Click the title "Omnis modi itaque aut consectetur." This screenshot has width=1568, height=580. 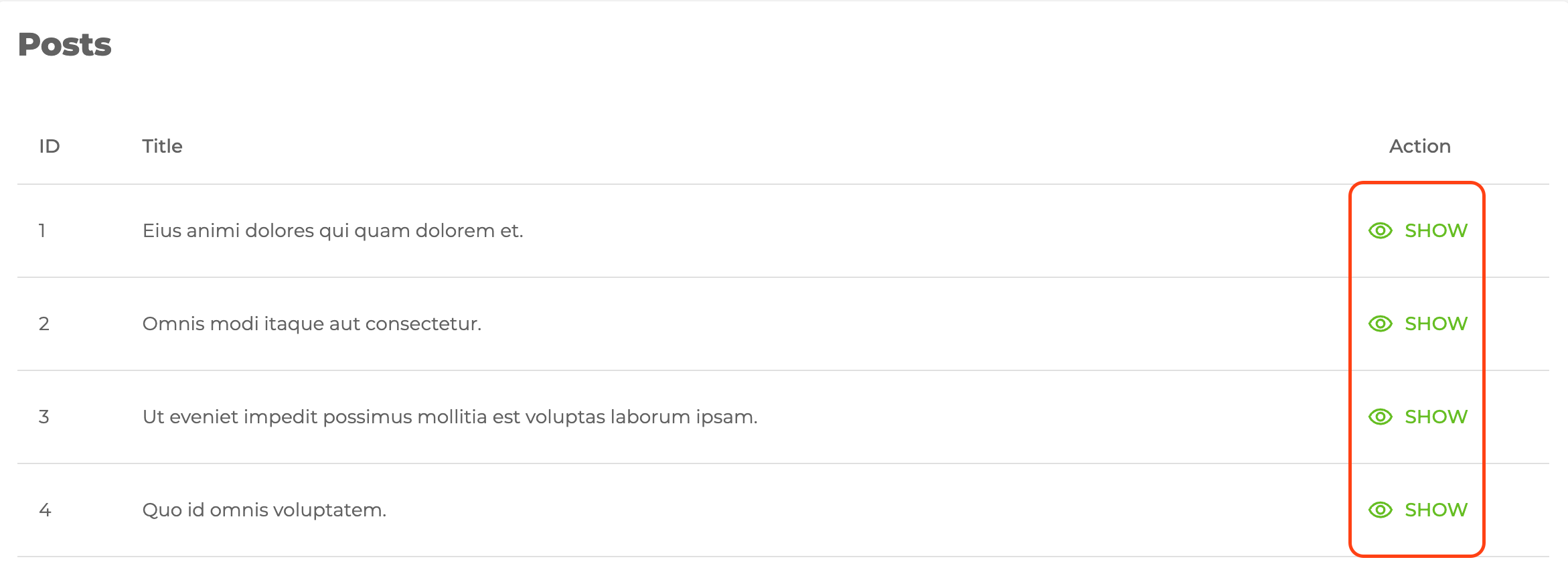click(312, 324)
